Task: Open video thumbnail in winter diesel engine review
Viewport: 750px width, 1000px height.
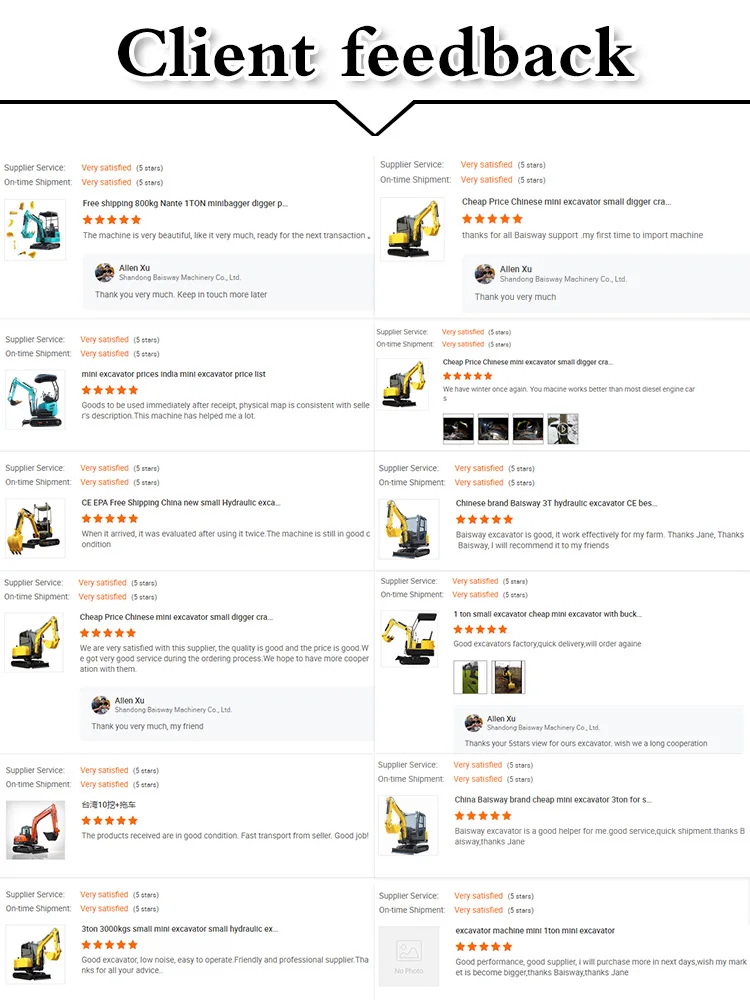Action: (562, 429)
